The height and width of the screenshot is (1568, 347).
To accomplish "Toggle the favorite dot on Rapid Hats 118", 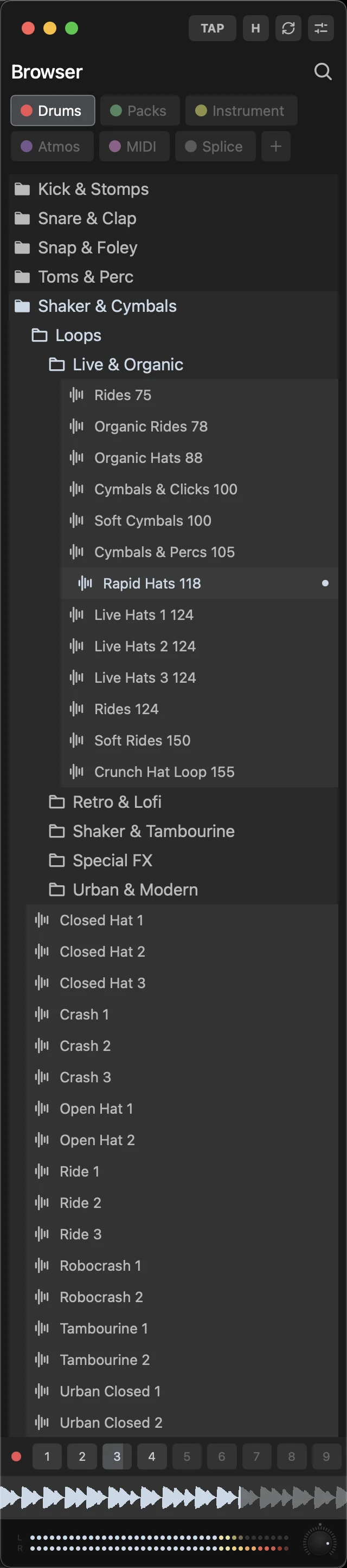I will [x=325, y=583].
